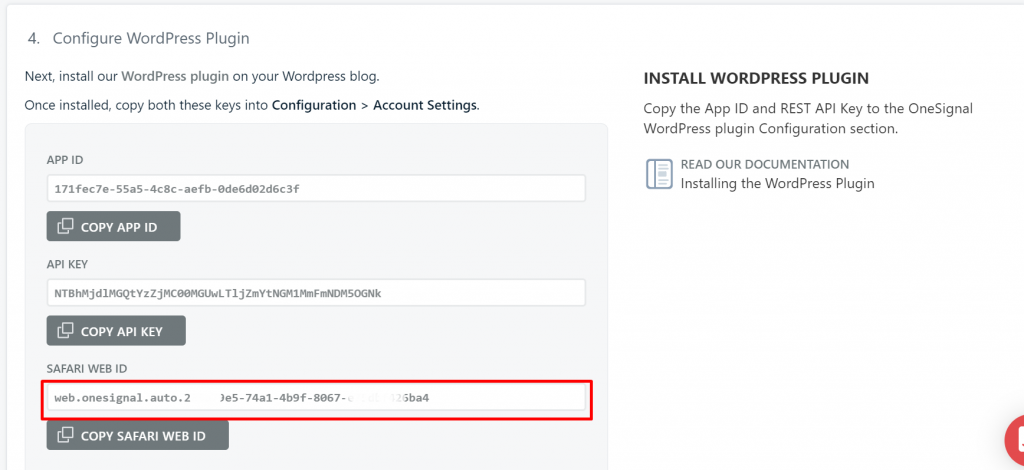Click the SAFARI WEB ID label
The image size is (1024, 470).
[x=87, y=369]
